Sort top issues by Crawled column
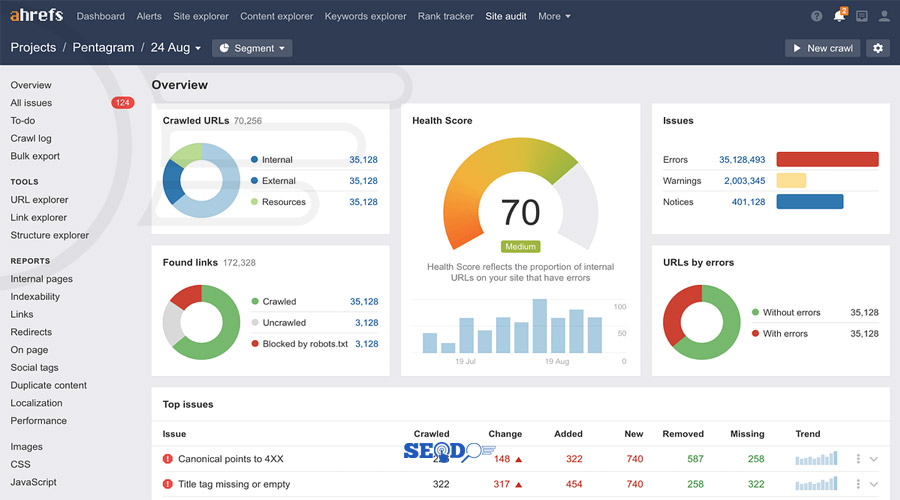900x500 pixels. pyautogui.click(x=431, y=434)
